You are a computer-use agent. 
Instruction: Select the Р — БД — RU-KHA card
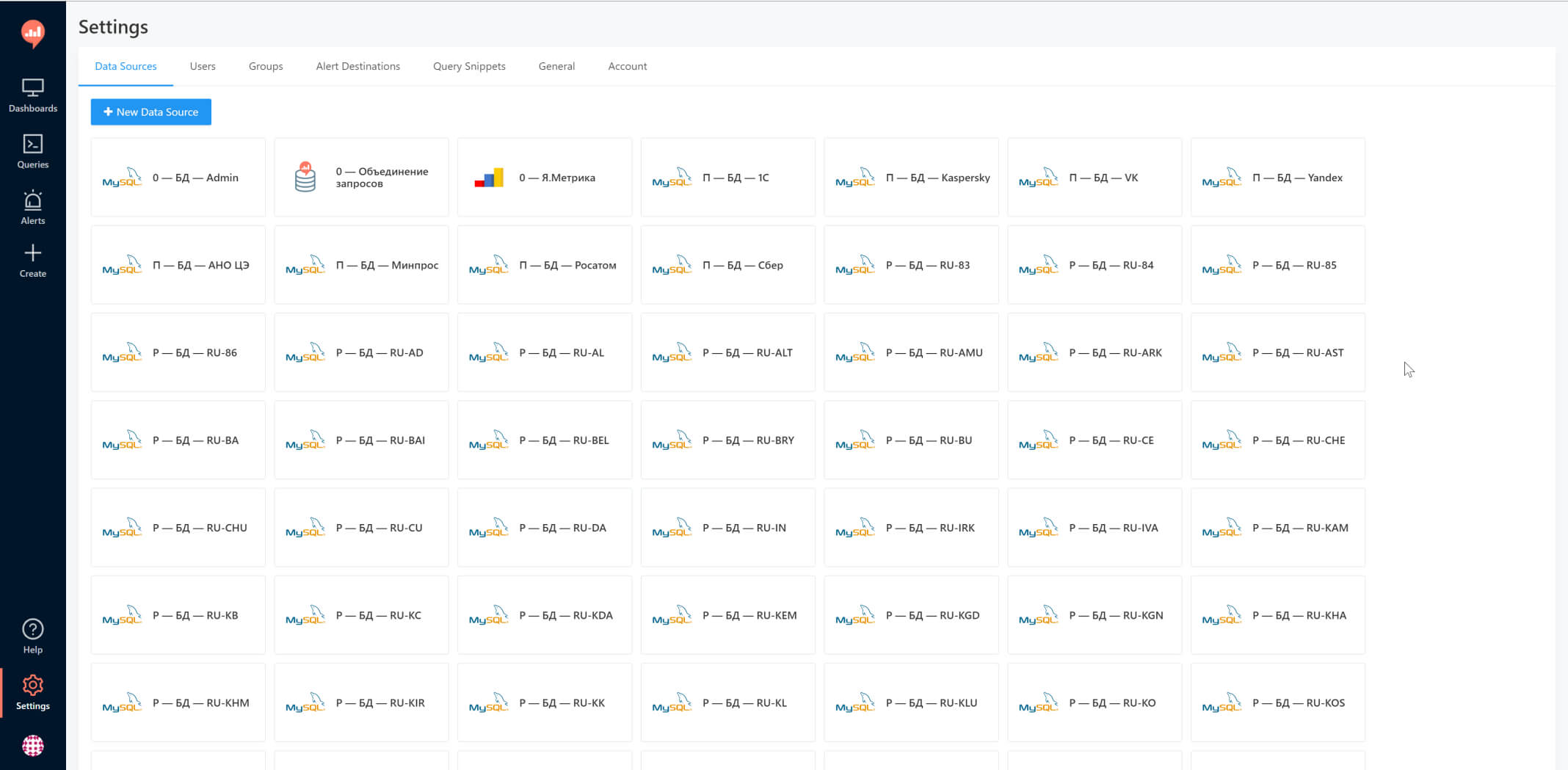(x=1278, y=615)
